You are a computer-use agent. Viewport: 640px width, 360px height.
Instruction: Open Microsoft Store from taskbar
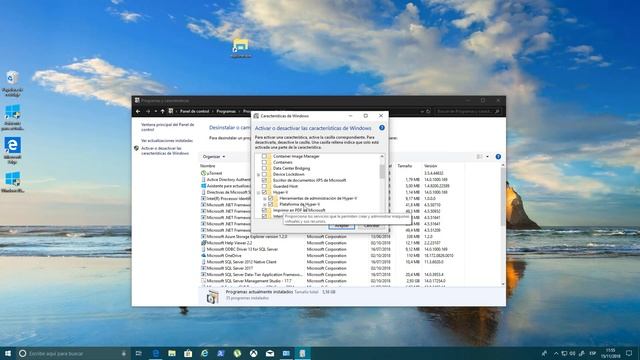pos(188,353)
